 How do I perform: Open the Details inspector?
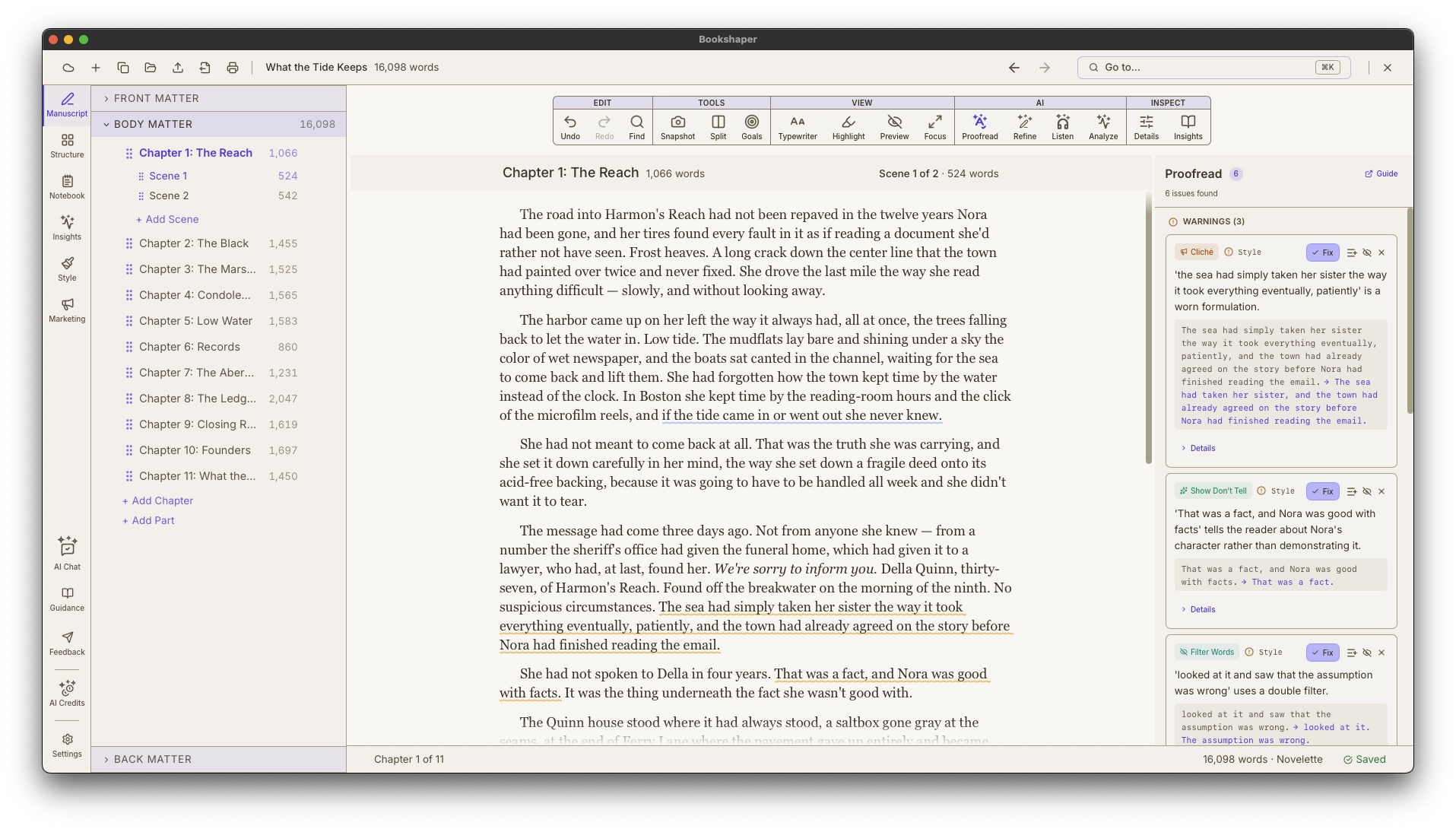click(1147, 127)
